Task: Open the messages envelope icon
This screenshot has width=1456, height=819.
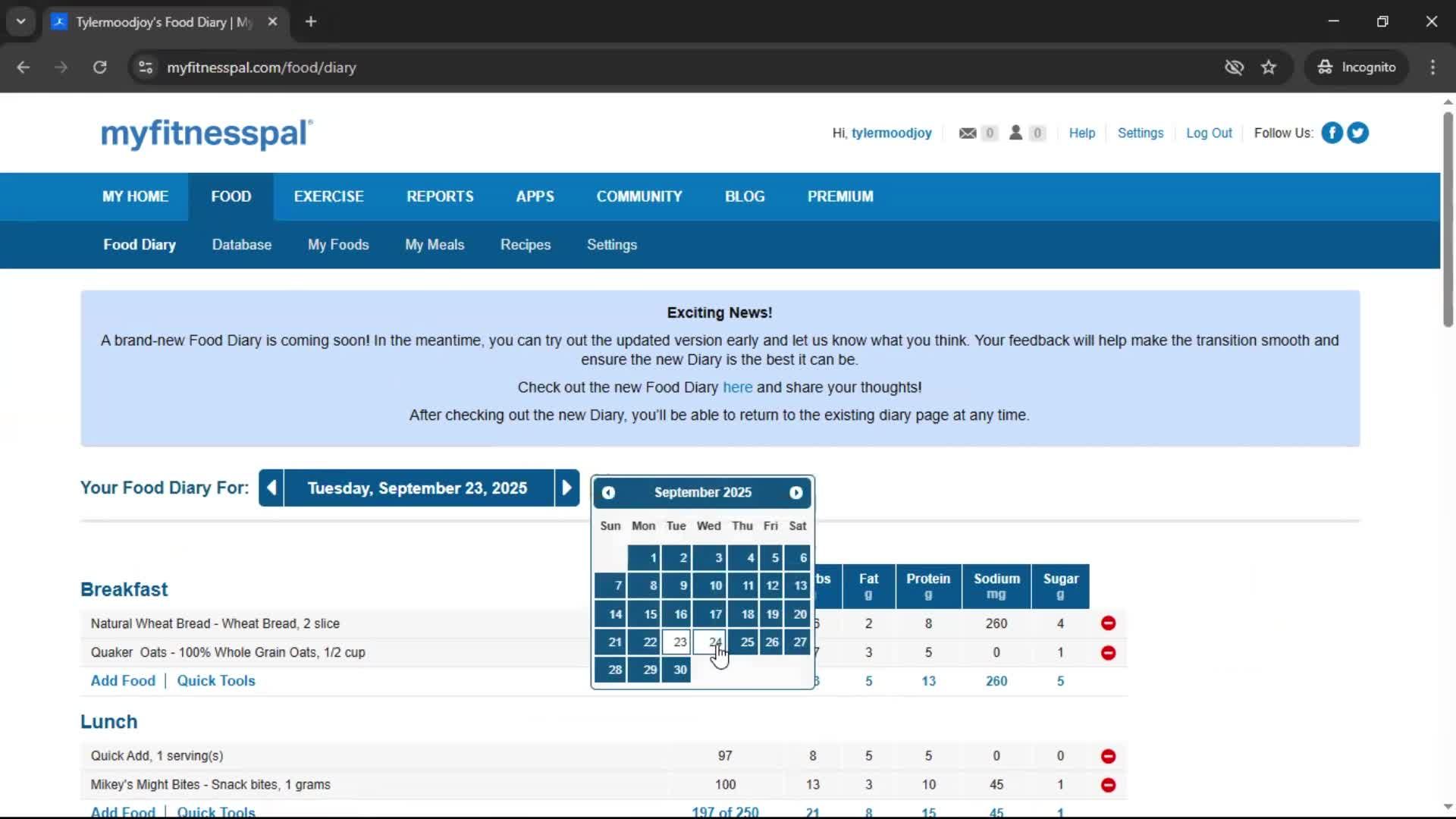Action: point(968,133)
